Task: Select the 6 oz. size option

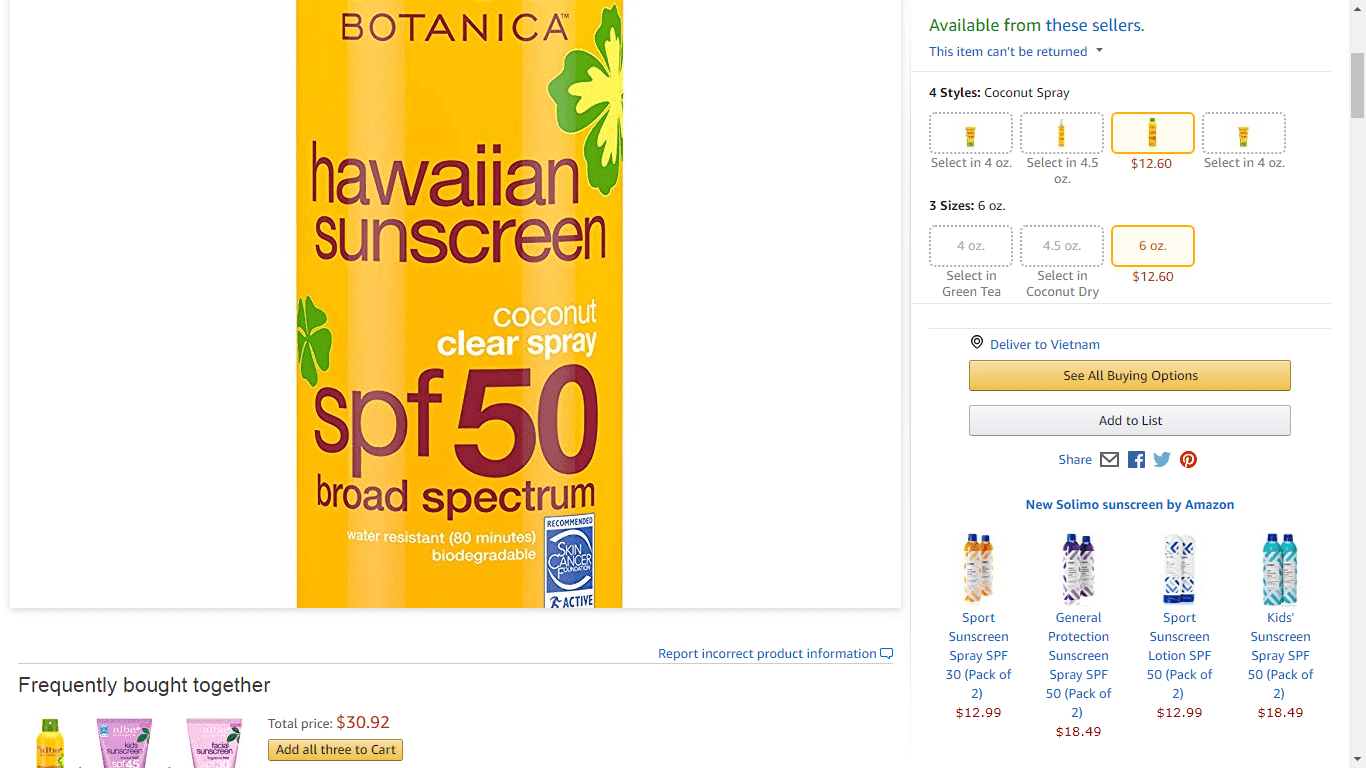Action: tap(1152, 245)
